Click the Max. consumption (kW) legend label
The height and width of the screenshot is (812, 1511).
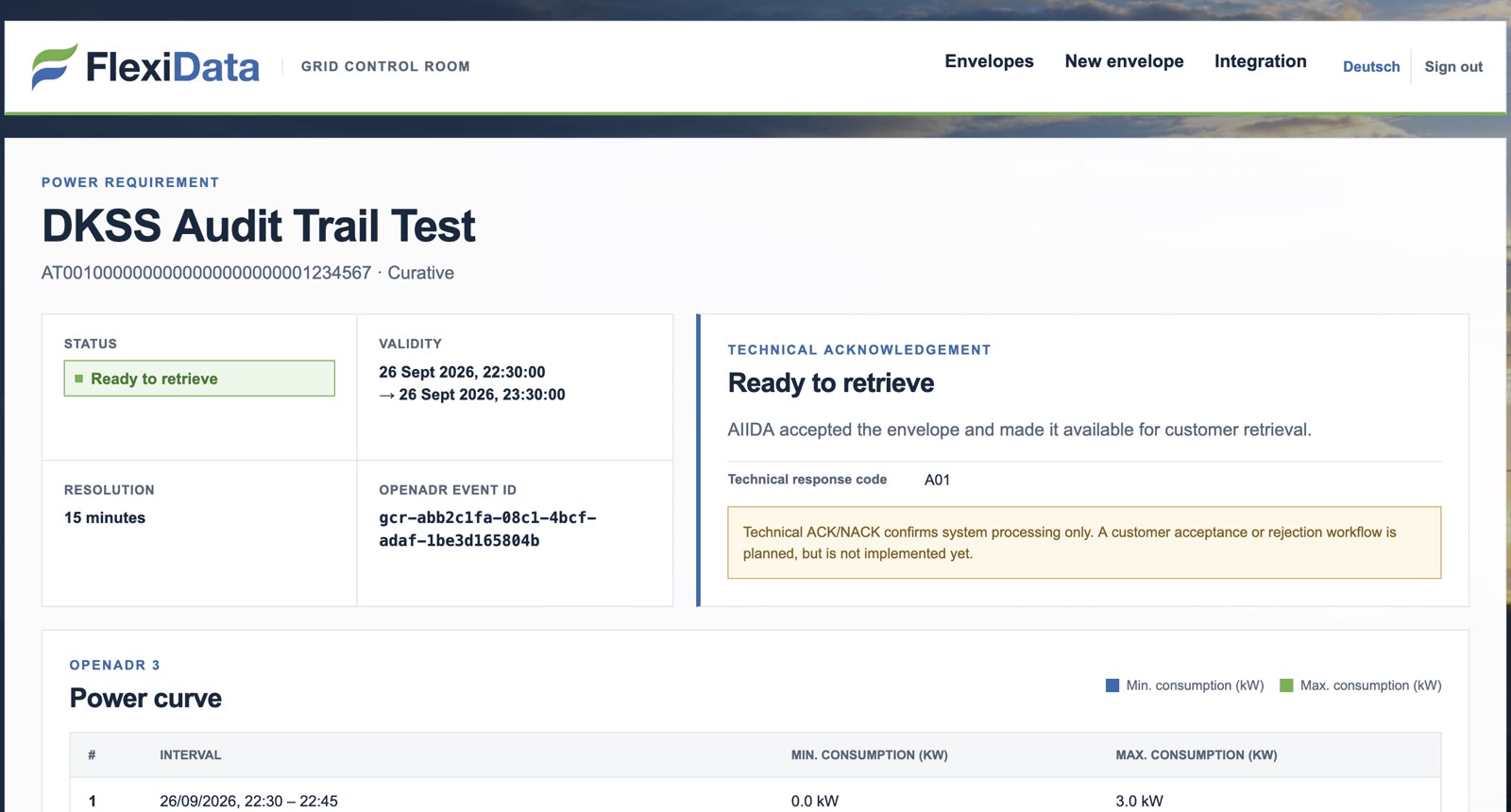pyautogui.click(x=1370, y=685)
